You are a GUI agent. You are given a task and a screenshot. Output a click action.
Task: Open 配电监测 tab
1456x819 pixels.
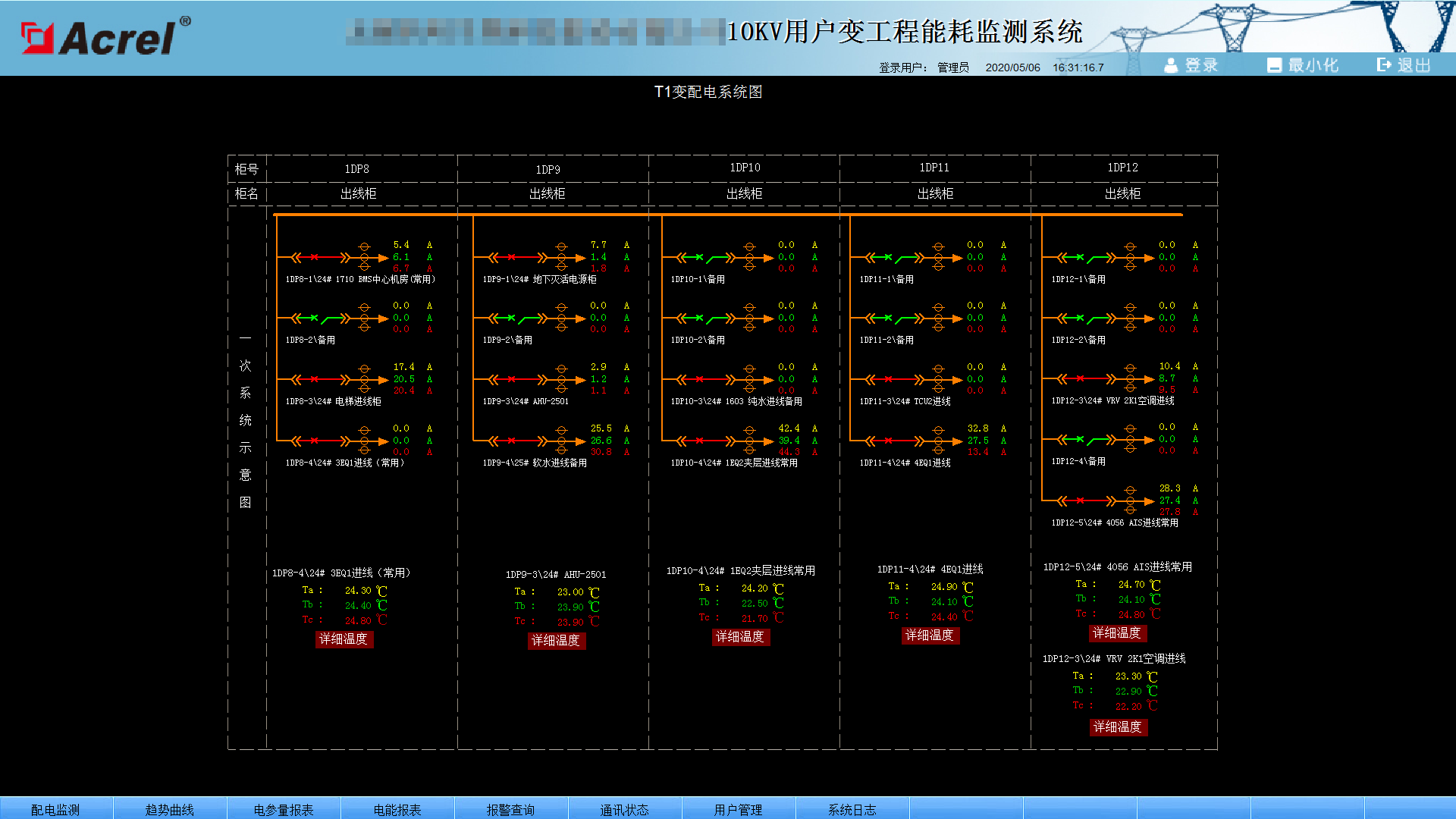click(x=55, y=809)
